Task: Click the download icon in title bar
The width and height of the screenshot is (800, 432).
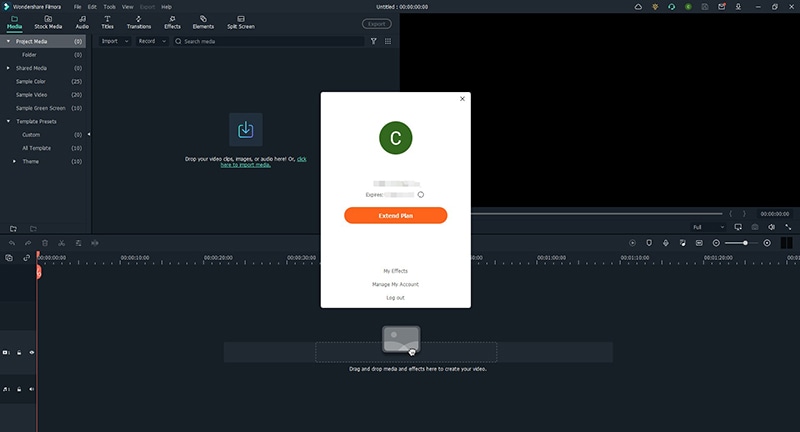Action: (x=738, y=7)
